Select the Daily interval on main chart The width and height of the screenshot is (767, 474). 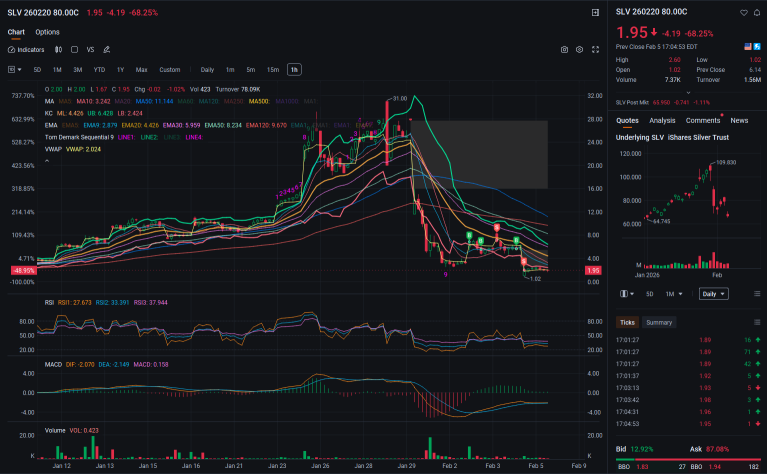pos(207,70)
